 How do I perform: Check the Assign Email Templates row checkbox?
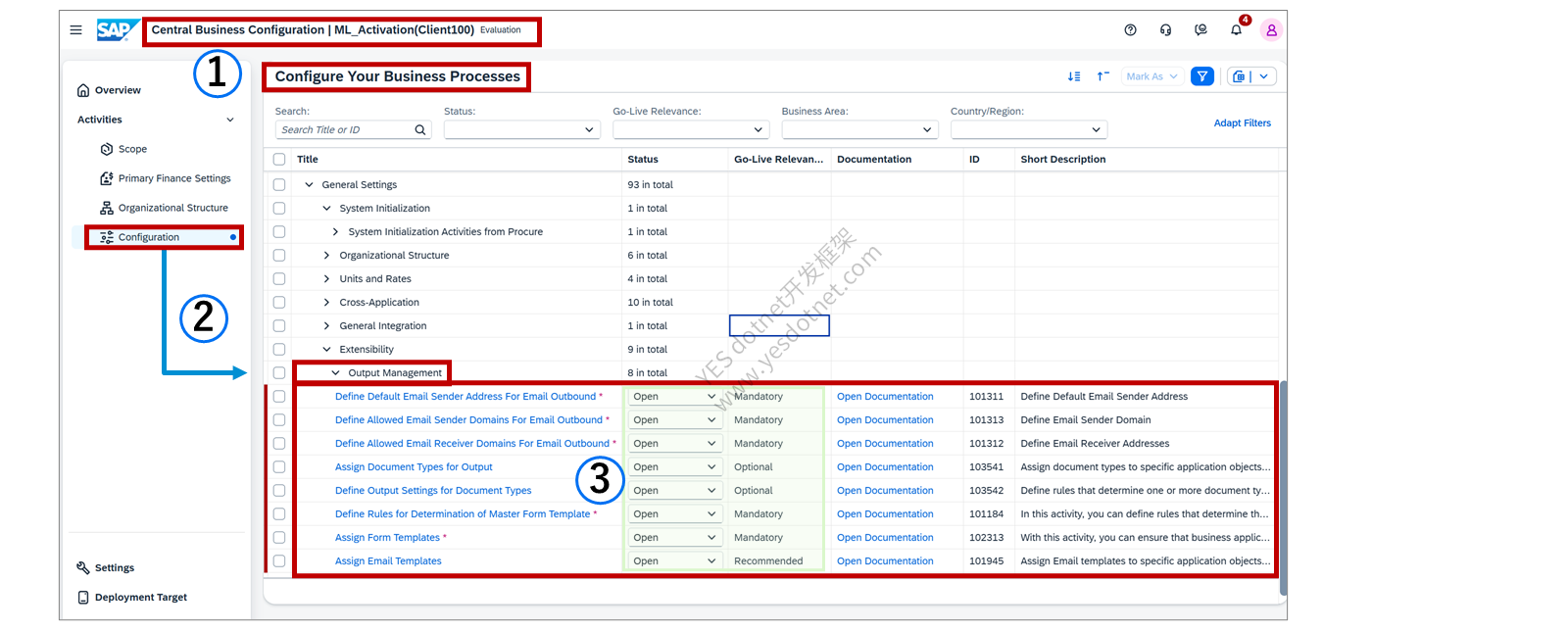[279, 561]
